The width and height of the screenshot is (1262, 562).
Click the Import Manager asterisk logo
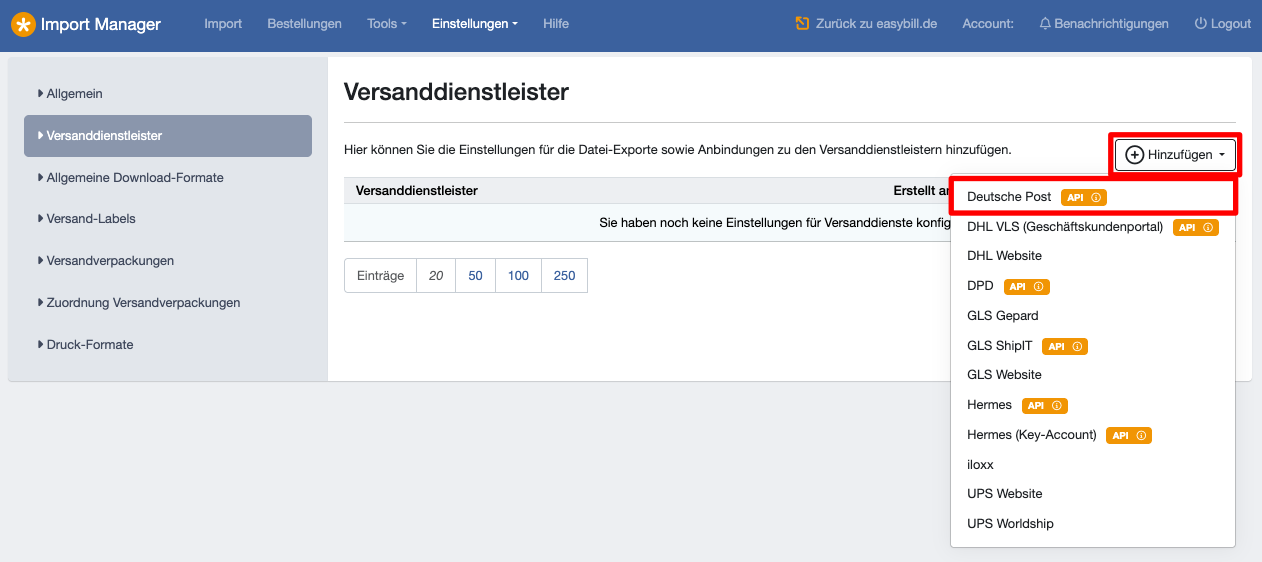[23, 23]
